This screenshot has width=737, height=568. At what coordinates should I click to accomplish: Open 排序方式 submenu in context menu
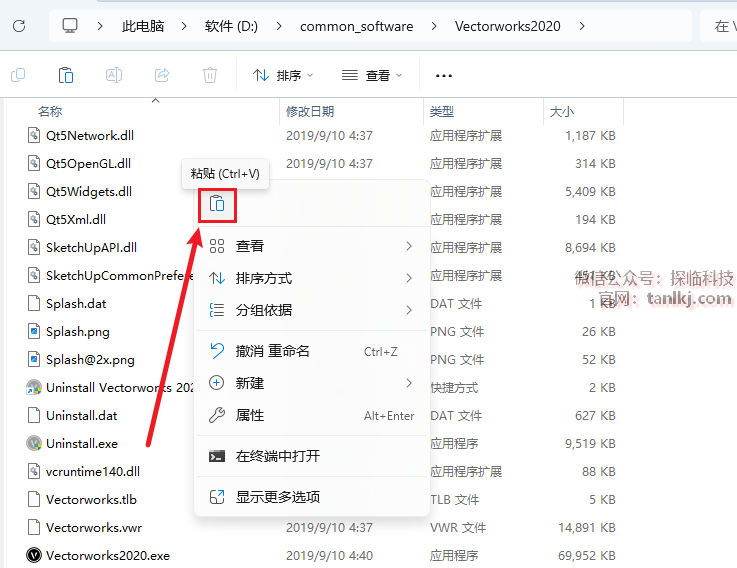(312, 278)
